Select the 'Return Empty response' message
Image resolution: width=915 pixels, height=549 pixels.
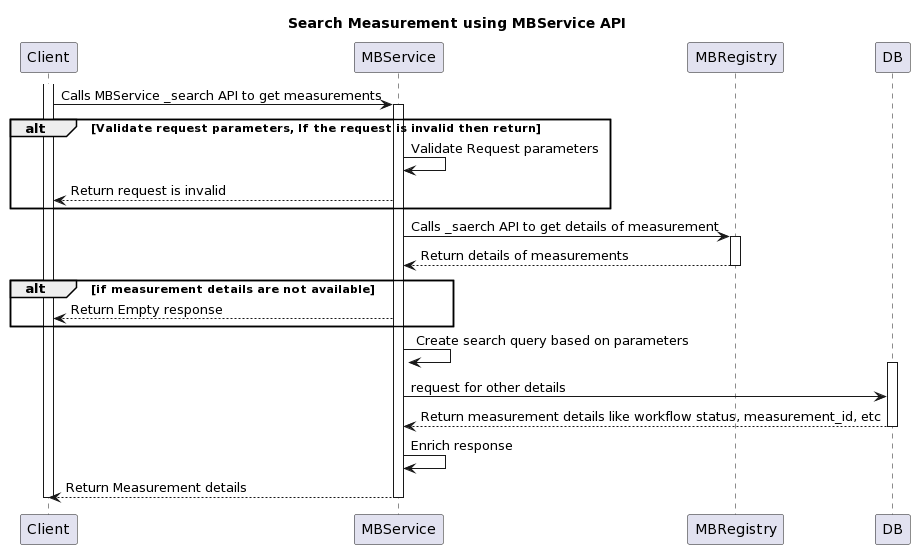click(x=146, y=310)
